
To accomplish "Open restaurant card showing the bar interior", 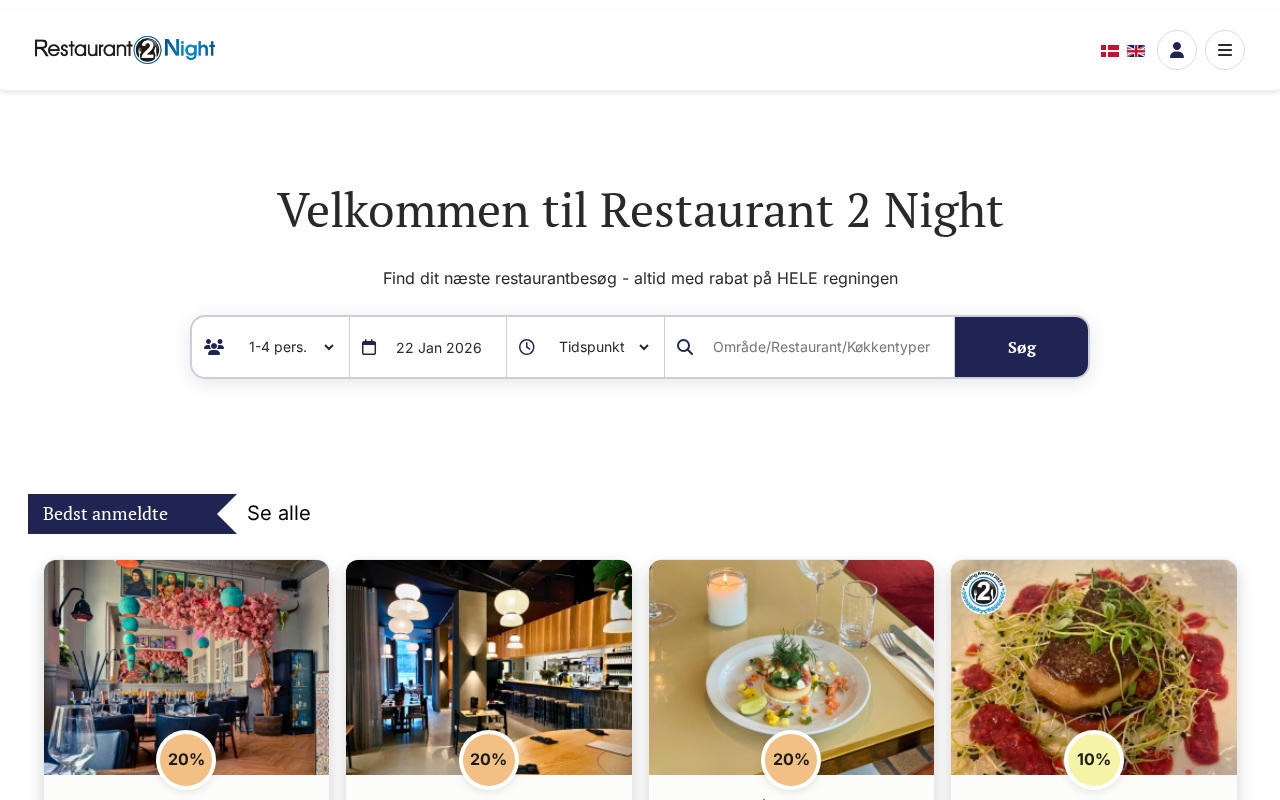I will click(489, 667).
